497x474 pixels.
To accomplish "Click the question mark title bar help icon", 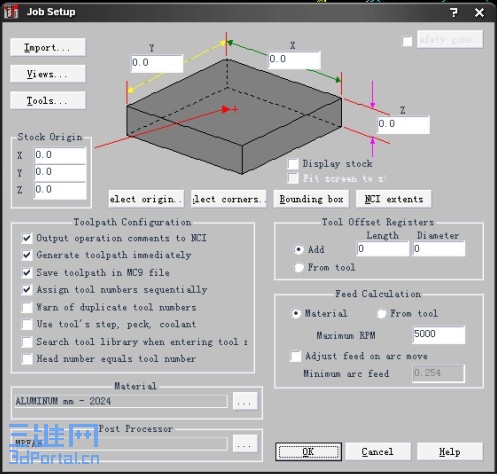I will [x=454, y=12].
